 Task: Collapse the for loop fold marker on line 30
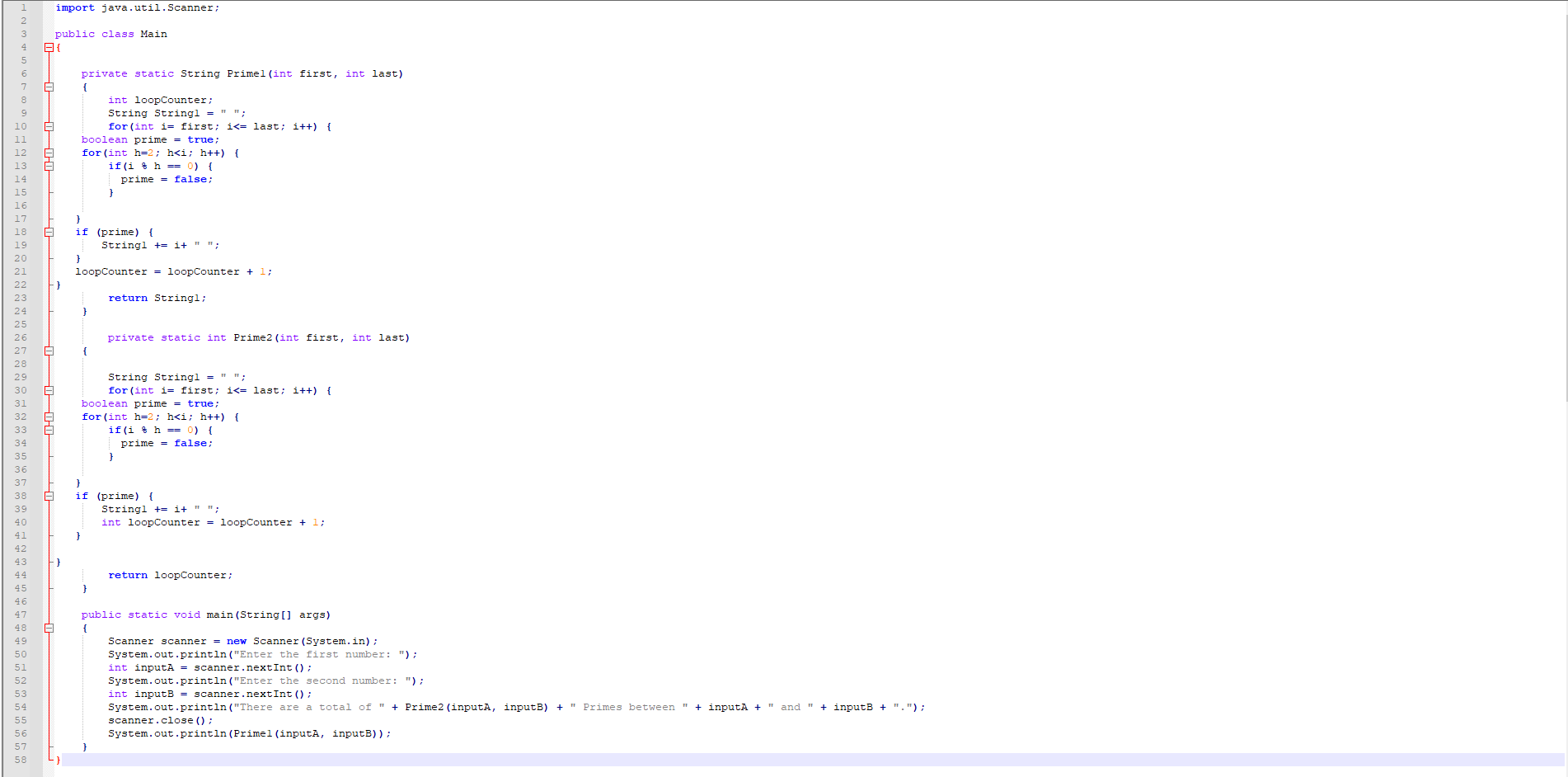tap(49, 390)
